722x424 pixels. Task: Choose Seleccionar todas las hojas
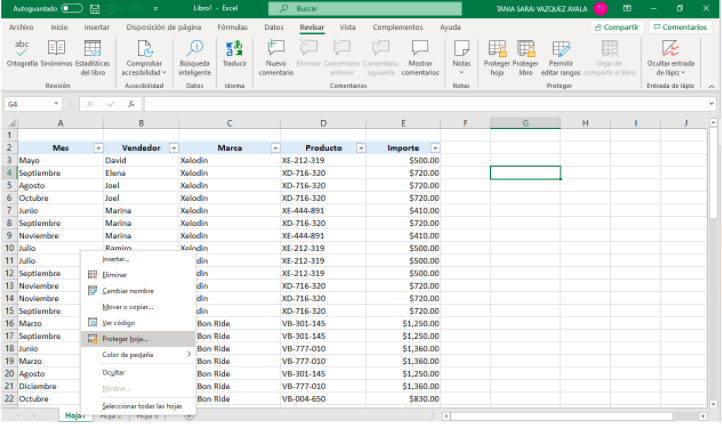pos(138,406)
